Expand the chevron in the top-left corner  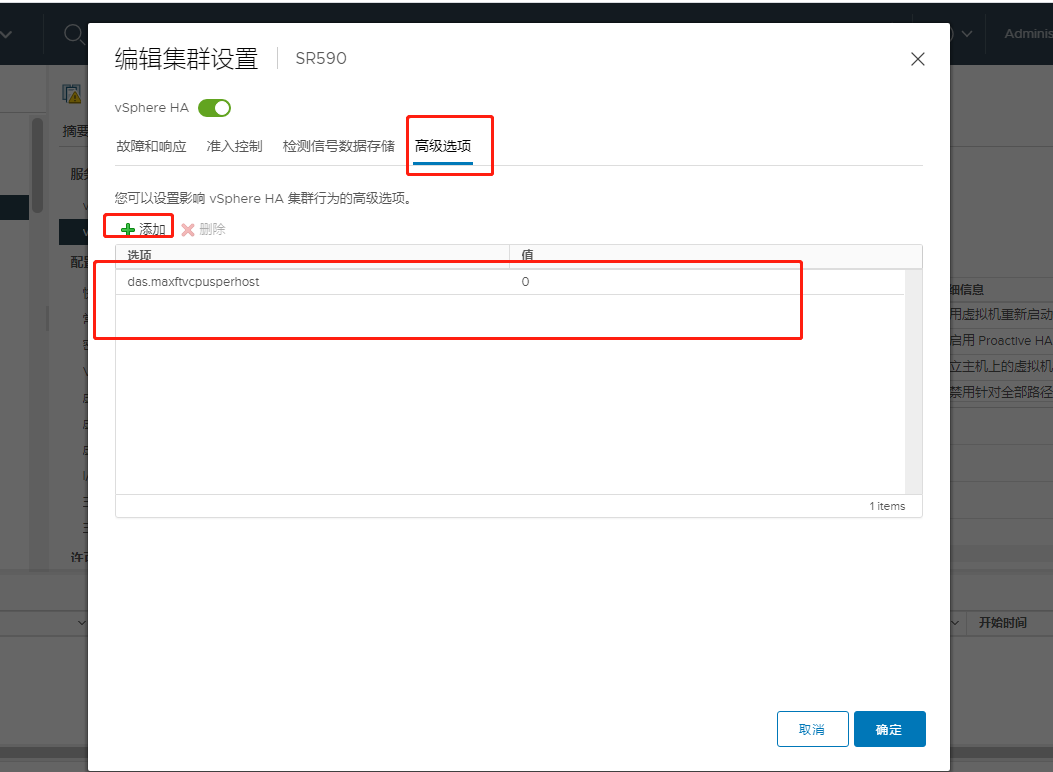[x=8, y=33]
